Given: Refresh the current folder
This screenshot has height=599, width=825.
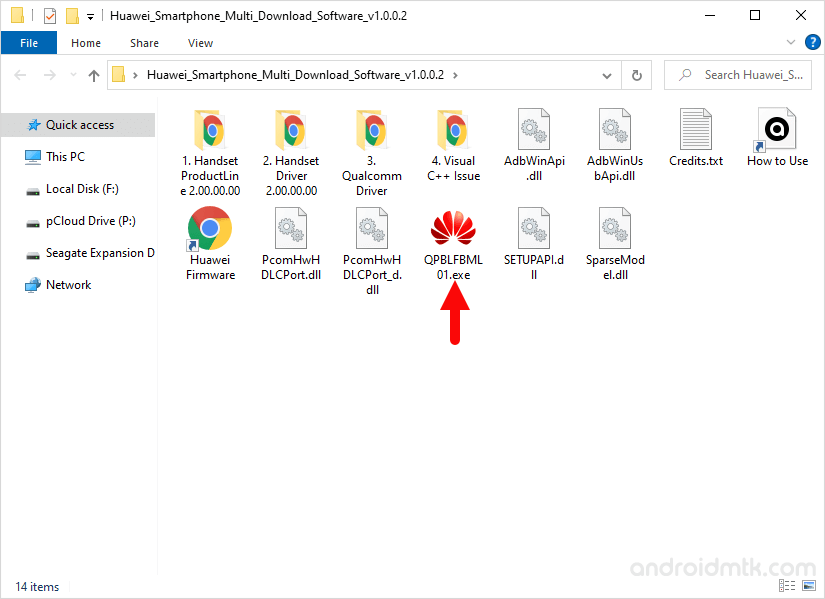Looking at the screenshot, I should (637, 75).
